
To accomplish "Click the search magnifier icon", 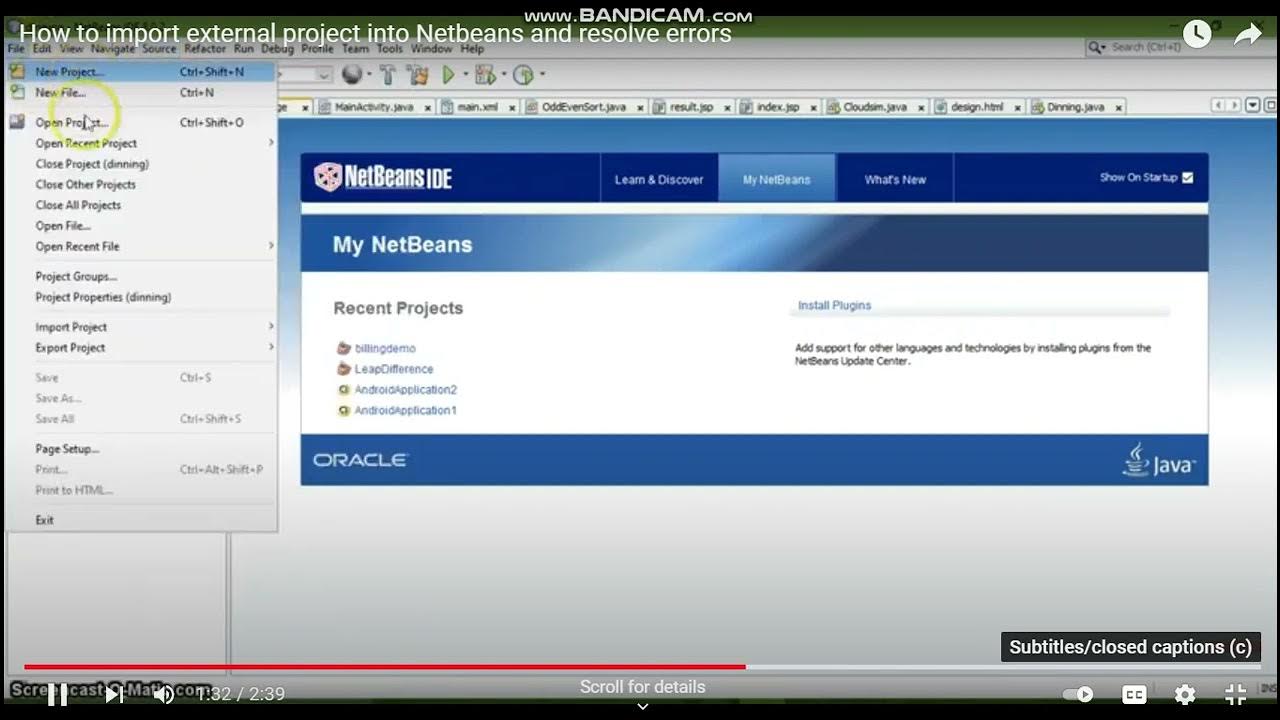I will click(1097, 47).
